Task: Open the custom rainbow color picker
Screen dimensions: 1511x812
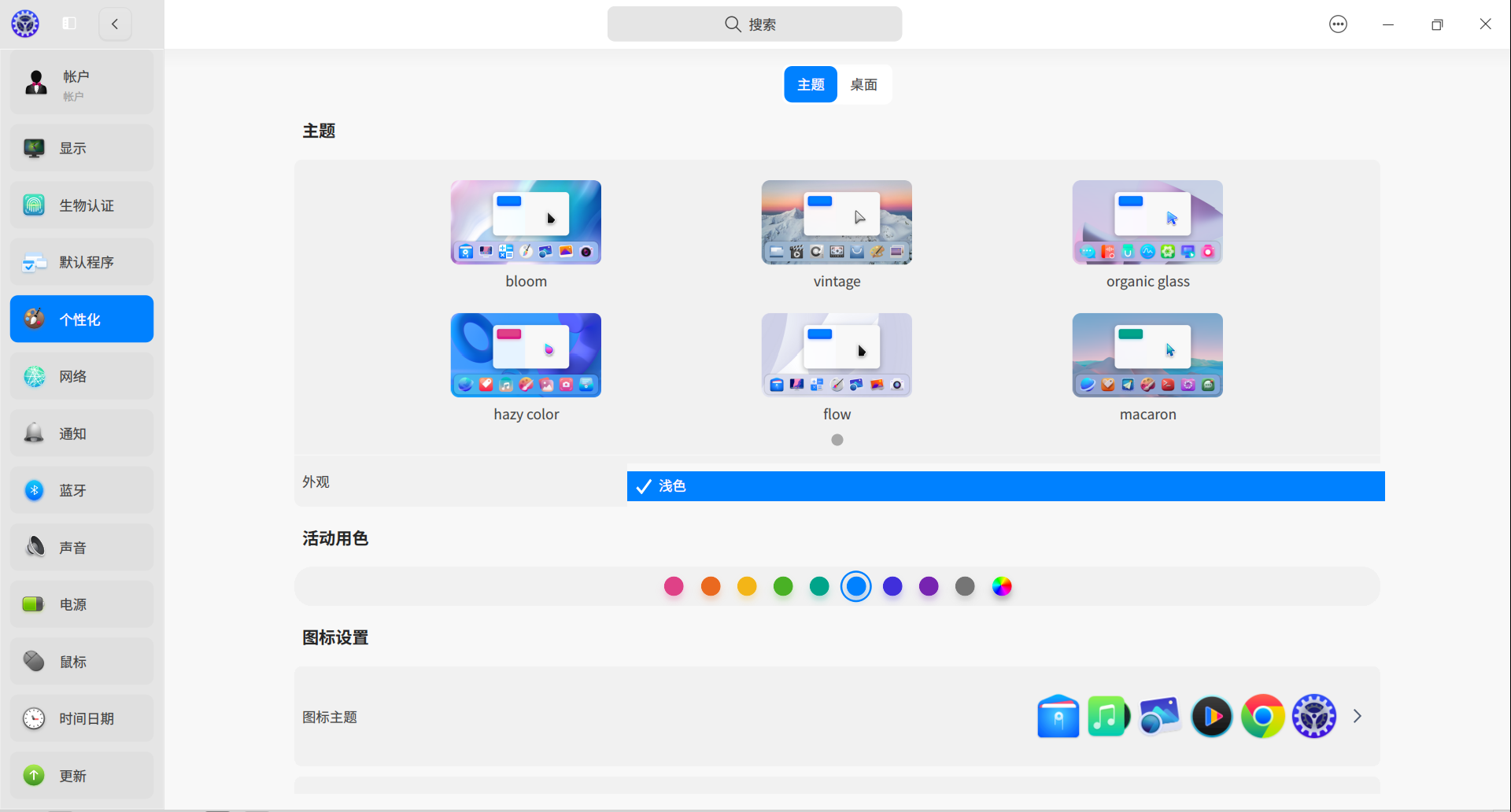Action: click(x=1002, y=586)
